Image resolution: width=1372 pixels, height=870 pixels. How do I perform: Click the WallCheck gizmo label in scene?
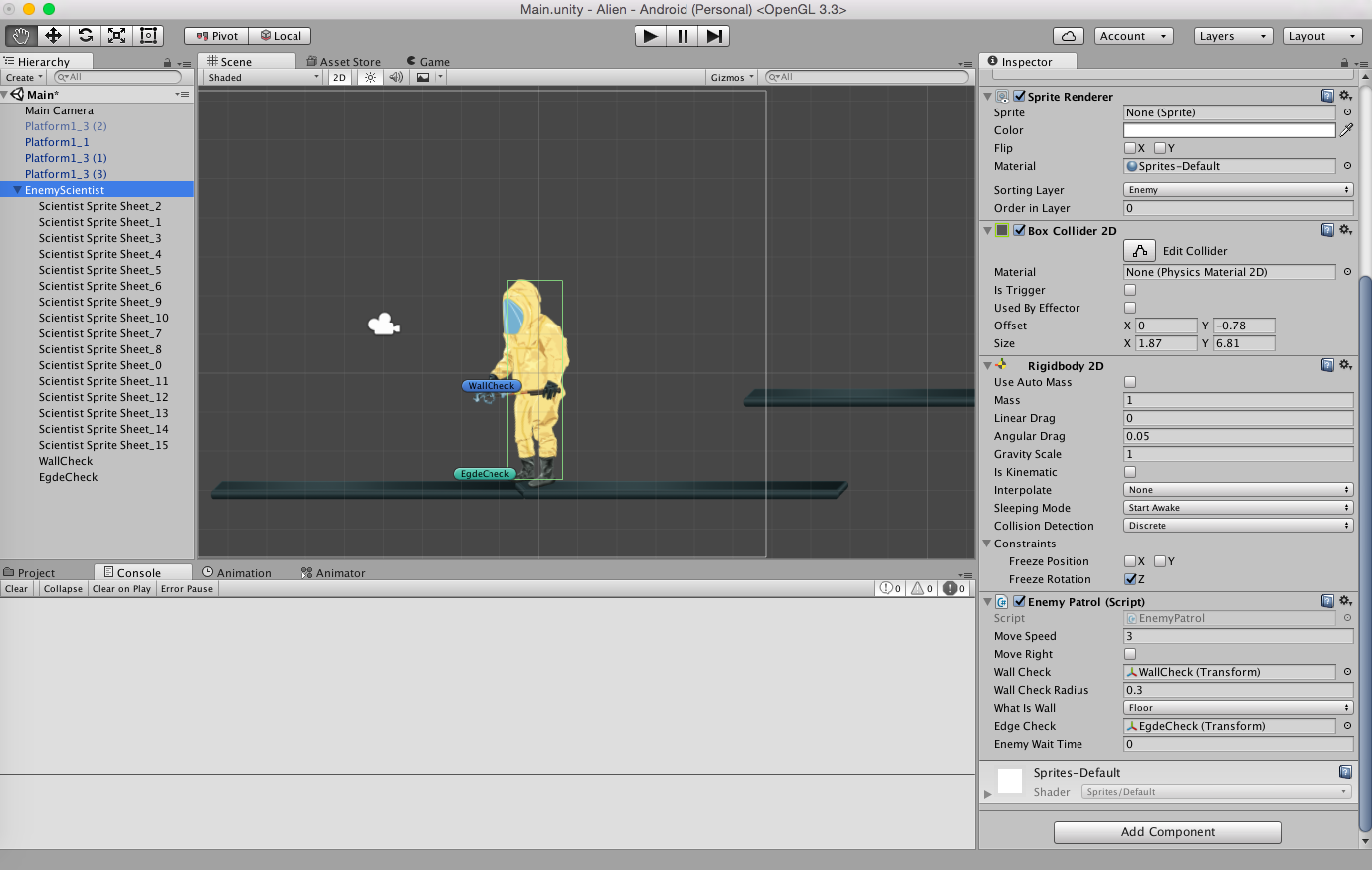click(491, 386)
